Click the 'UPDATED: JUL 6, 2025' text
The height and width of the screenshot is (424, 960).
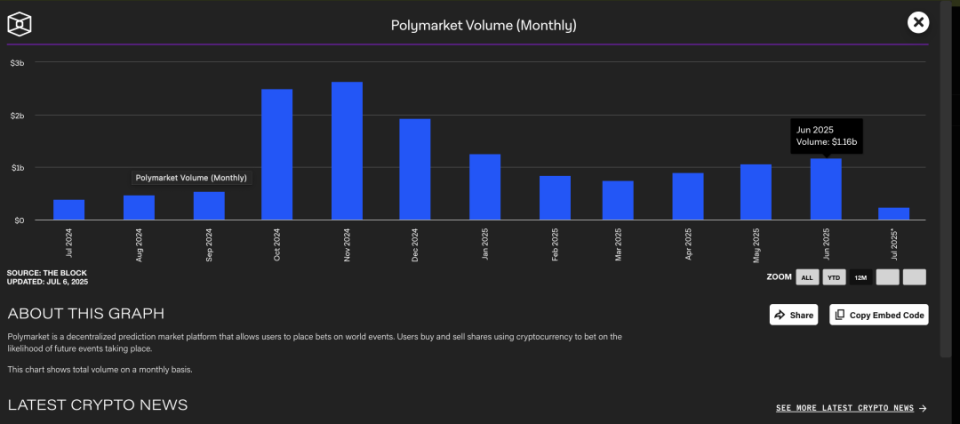coord(48,282)
